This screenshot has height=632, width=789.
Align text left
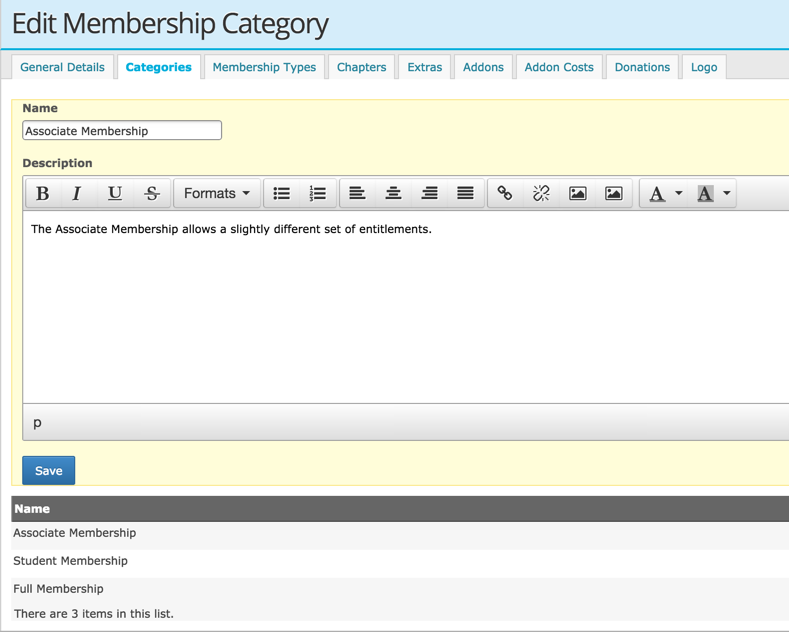point(357,193)
